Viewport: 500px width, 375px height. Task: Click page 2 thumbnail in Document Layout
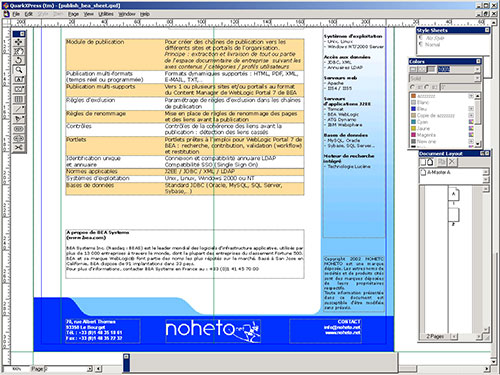pyautogui.click(x=454, y=215)
